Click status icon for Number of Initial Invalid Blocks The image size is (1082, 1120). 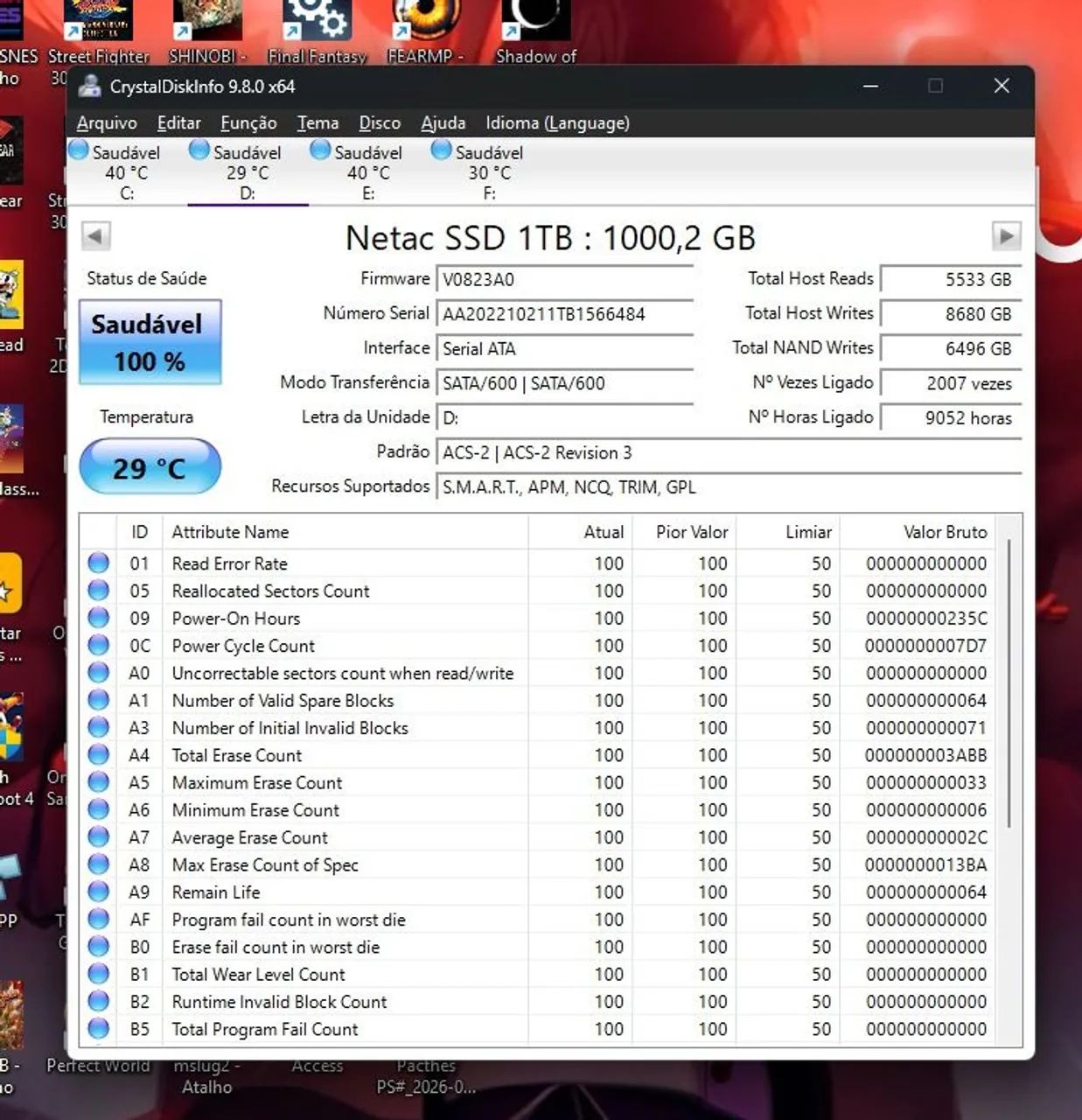98,727
